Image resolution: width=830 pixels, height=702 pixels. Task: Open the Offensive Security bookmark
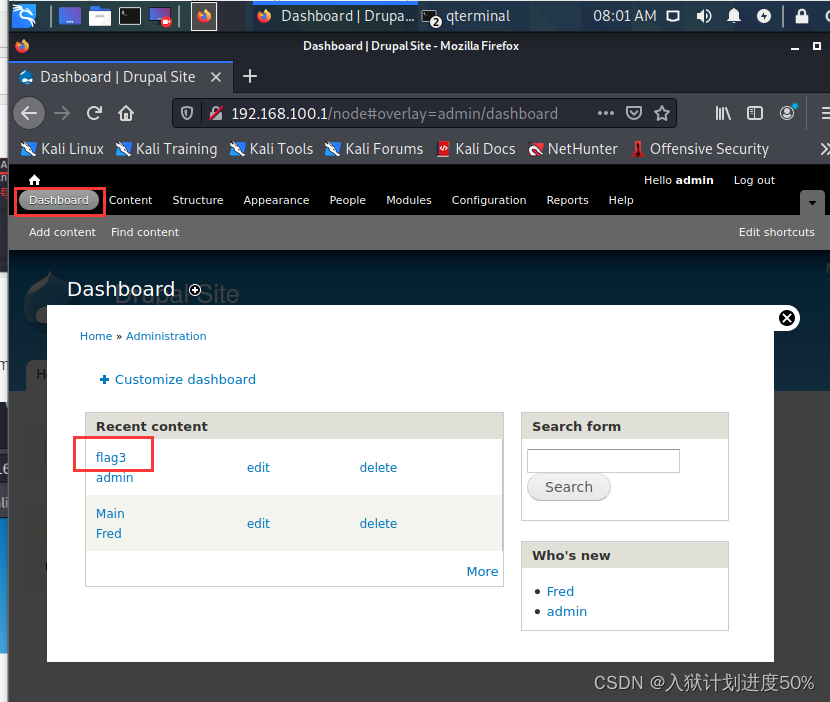click(x=700, y=149)
